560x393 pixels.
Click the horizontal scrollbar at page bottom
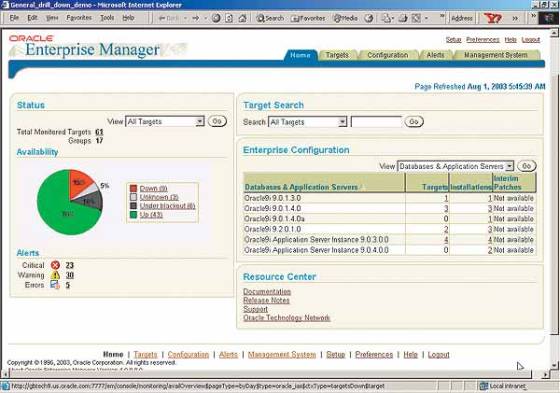(x=270, y=374)
